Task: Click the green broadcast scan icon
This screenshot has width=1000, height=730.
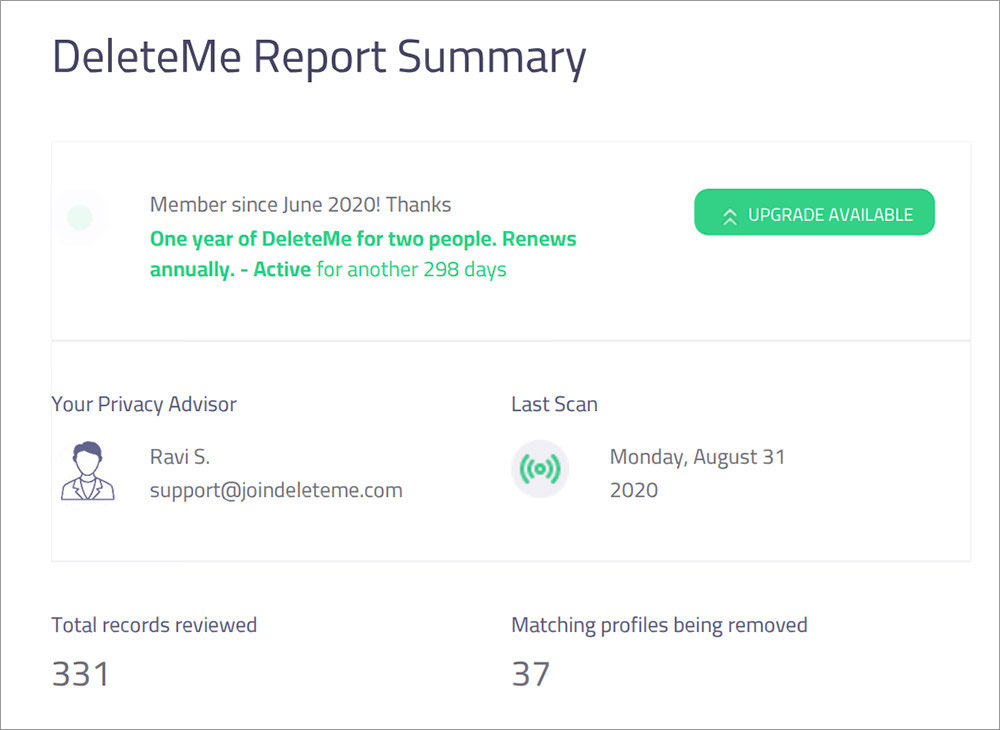Action: tap(540, 469)
